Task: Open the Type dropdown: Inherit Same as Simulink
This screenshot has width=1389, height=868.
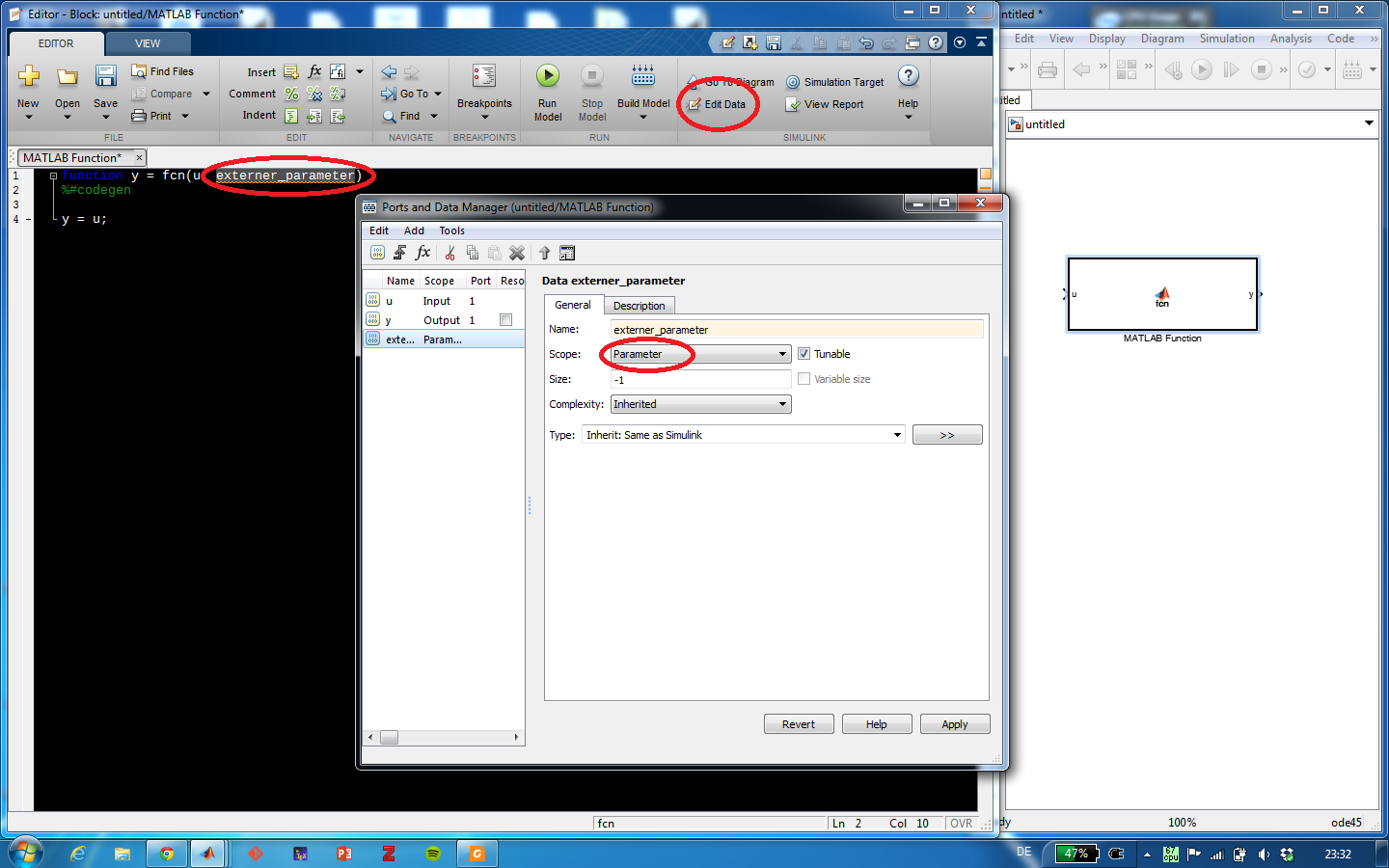Action: [x=744, y=435]
